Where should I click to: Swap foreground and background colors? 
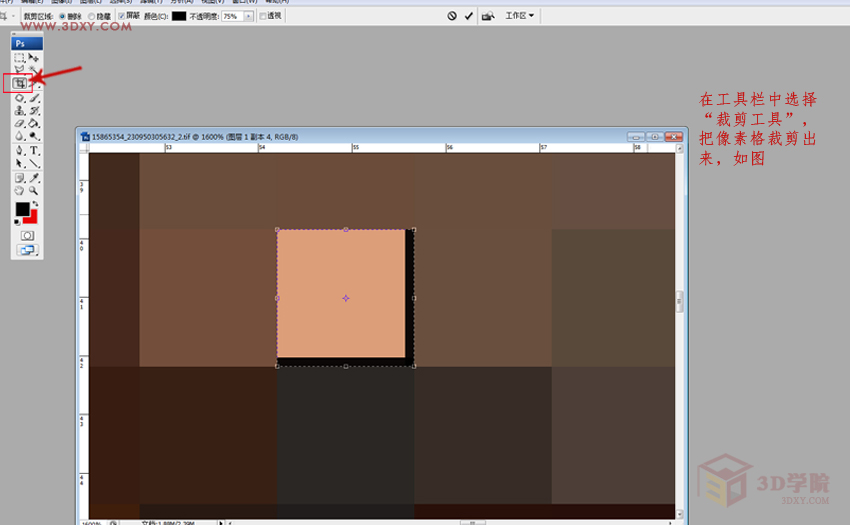point(36,203)
